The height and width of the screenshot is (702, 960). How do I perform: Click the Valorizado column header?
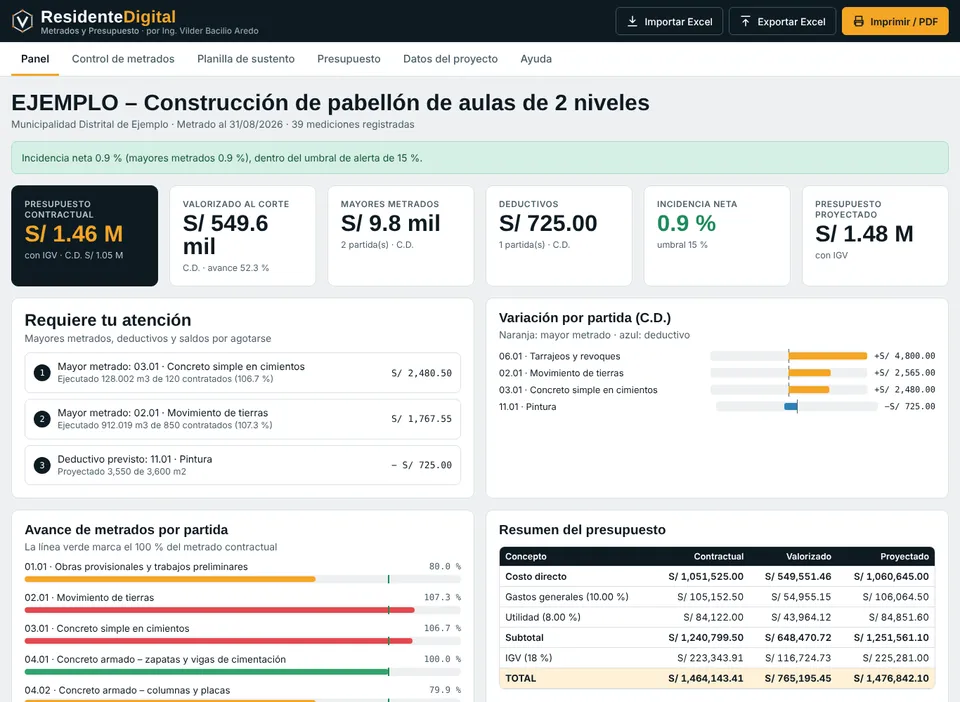point(809,556)
